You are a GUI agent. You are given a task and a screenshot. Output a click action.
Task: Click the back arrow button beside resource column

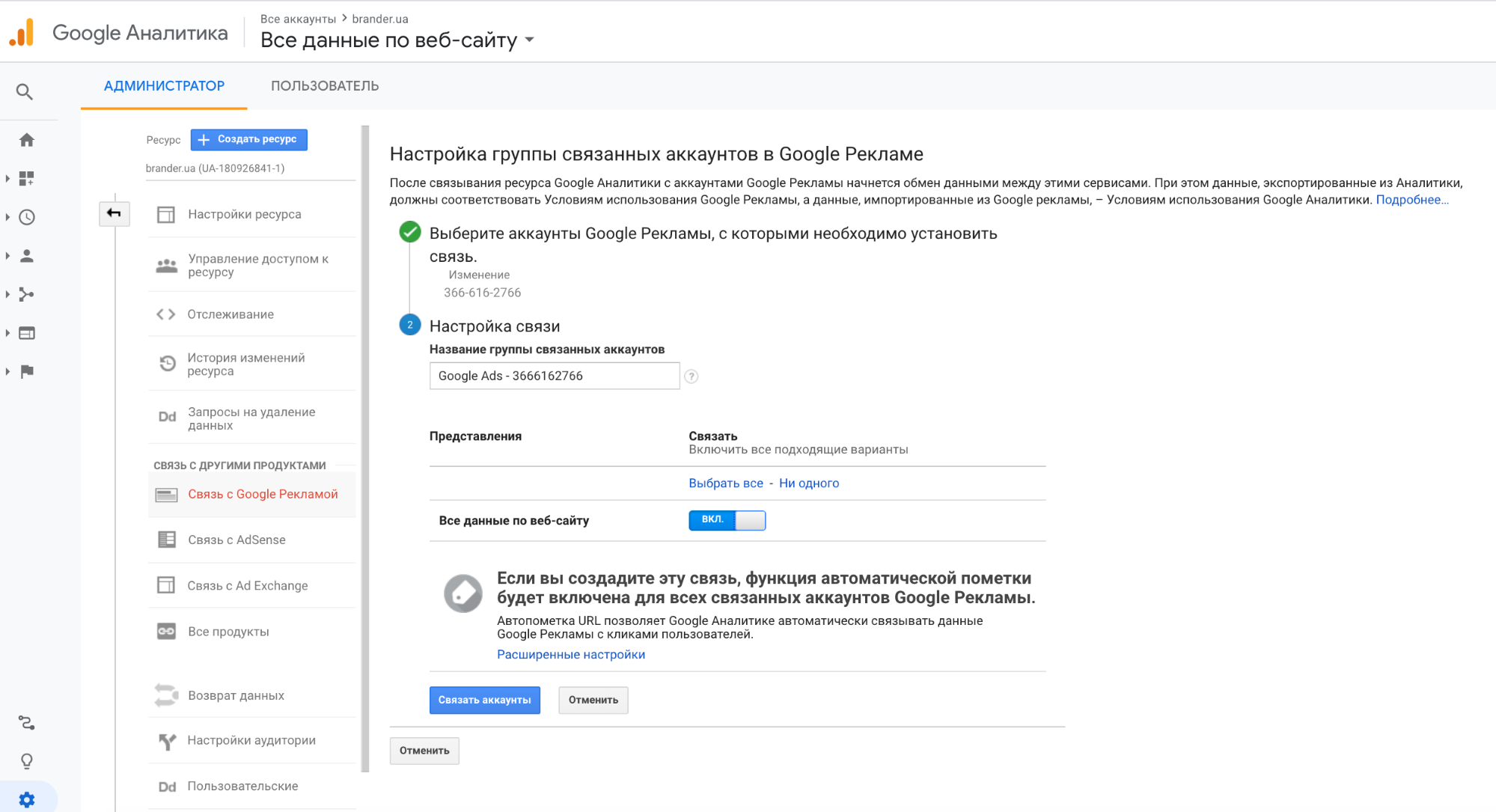[x=115, y=213]
